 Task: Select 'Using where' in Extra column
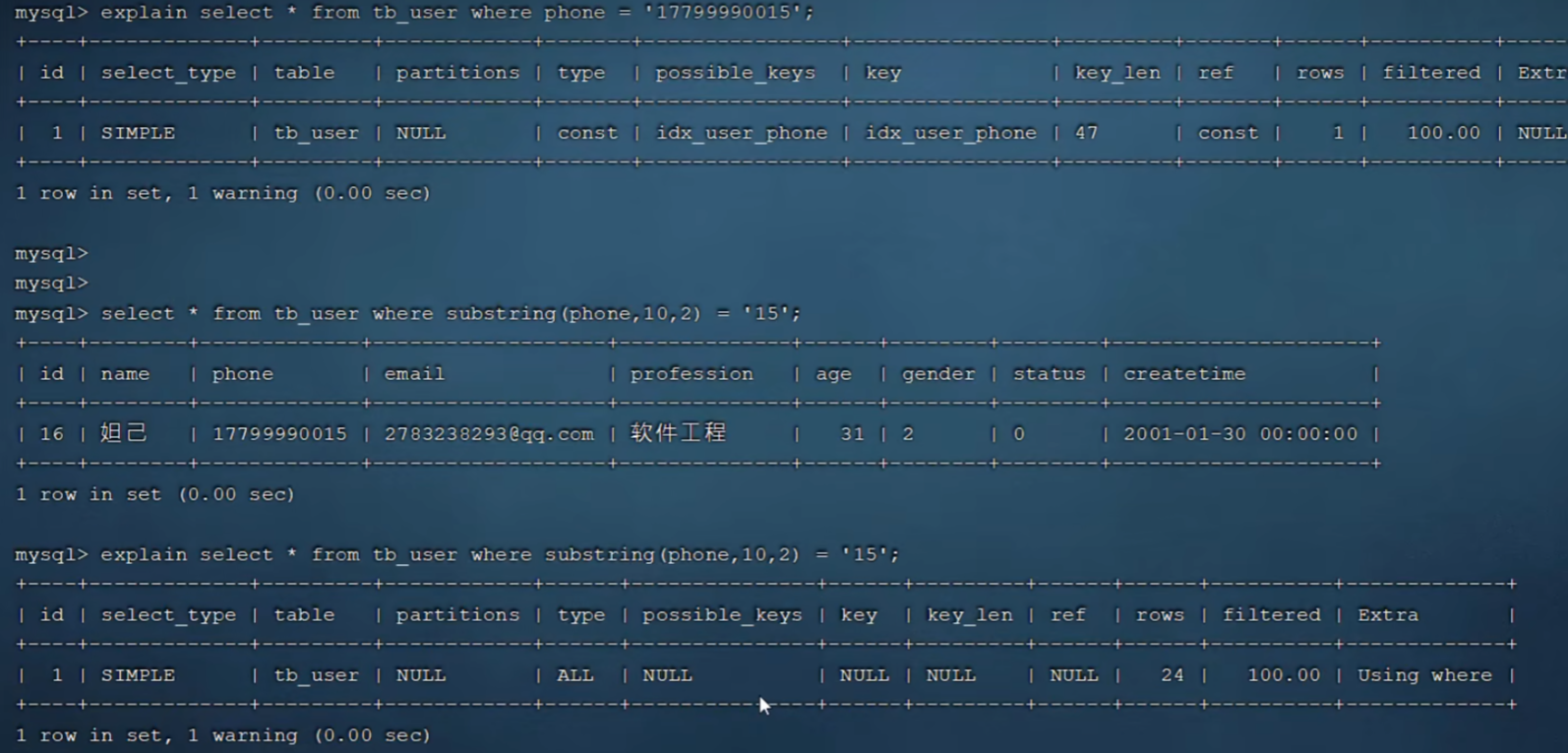[x=1424, y=675]
